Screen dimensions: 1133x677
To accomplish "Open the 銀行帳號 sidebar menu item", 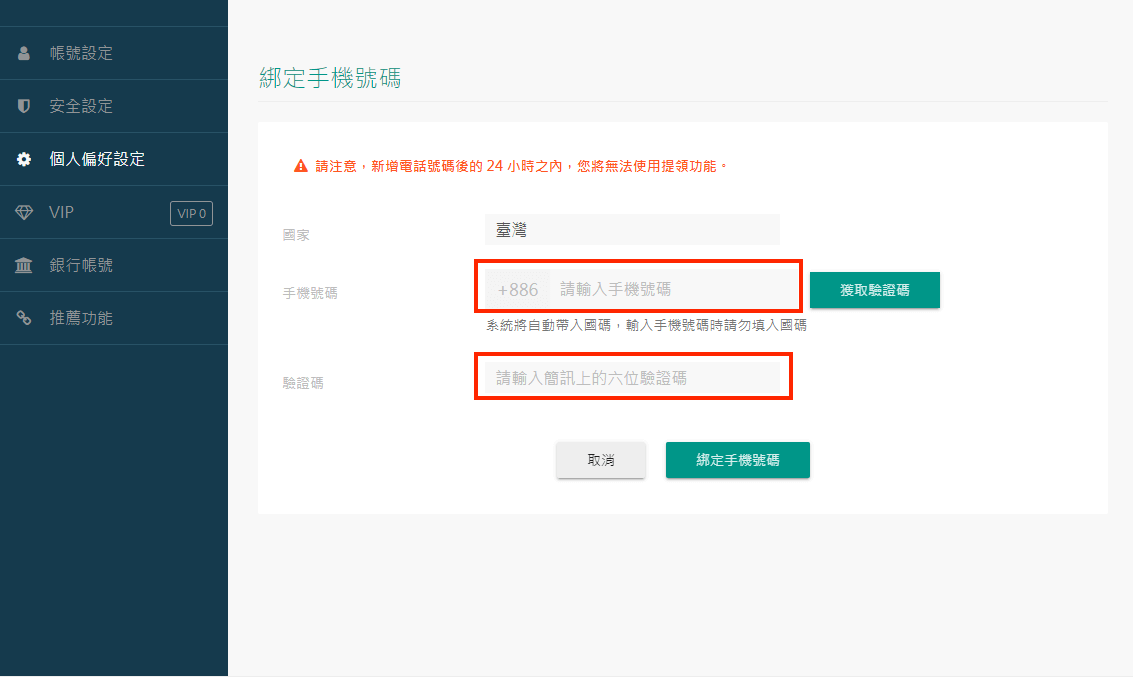I will 81,266.
